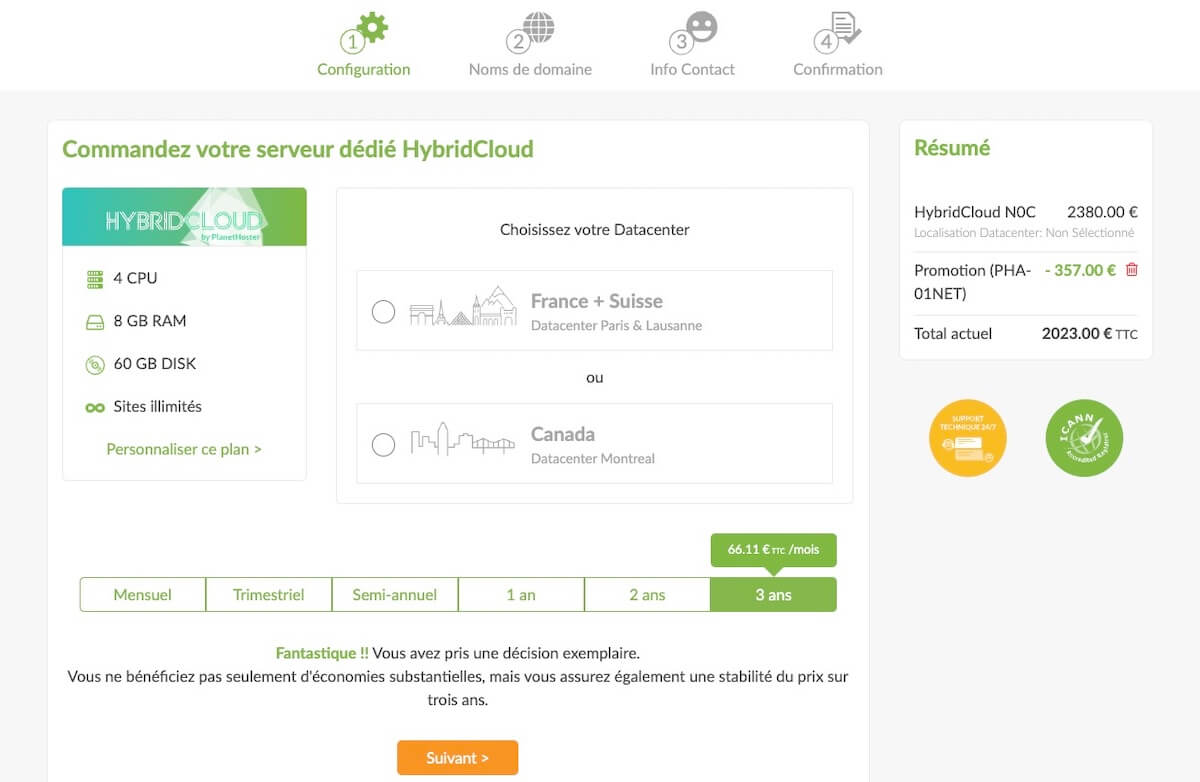Choose the Trimestriel billing period
This screenshot has height=782, width=1200.
[x=269, y=594]
